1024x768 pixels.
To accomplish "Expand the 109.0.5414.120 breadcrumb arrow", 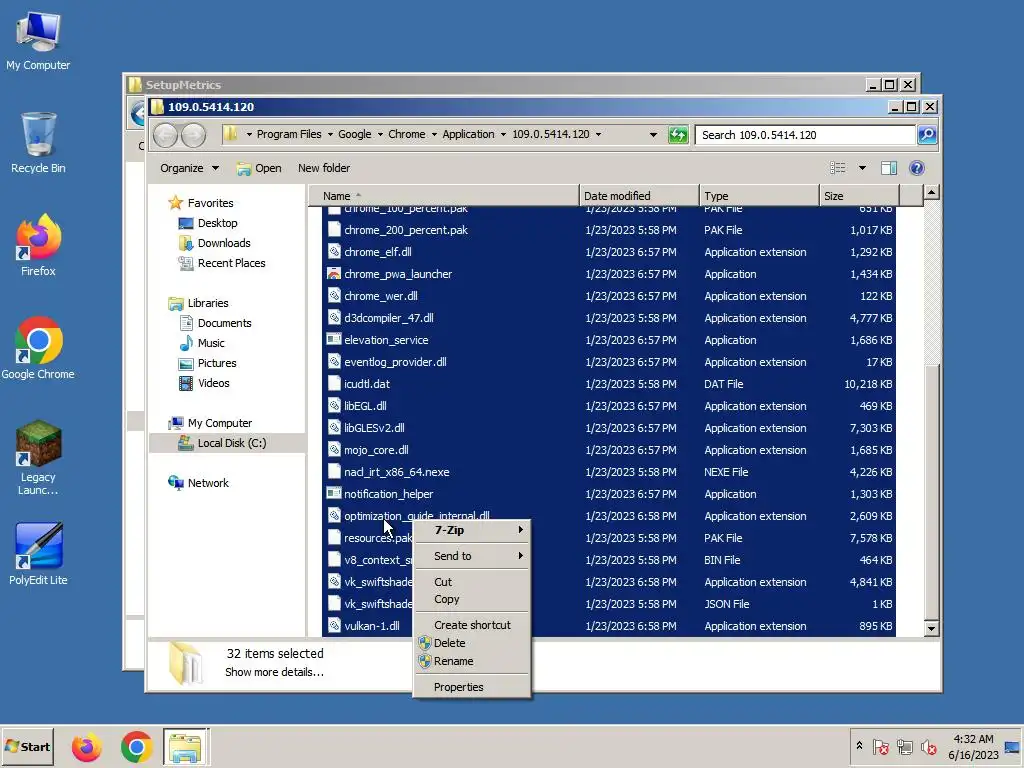I will tap(598, 135).
